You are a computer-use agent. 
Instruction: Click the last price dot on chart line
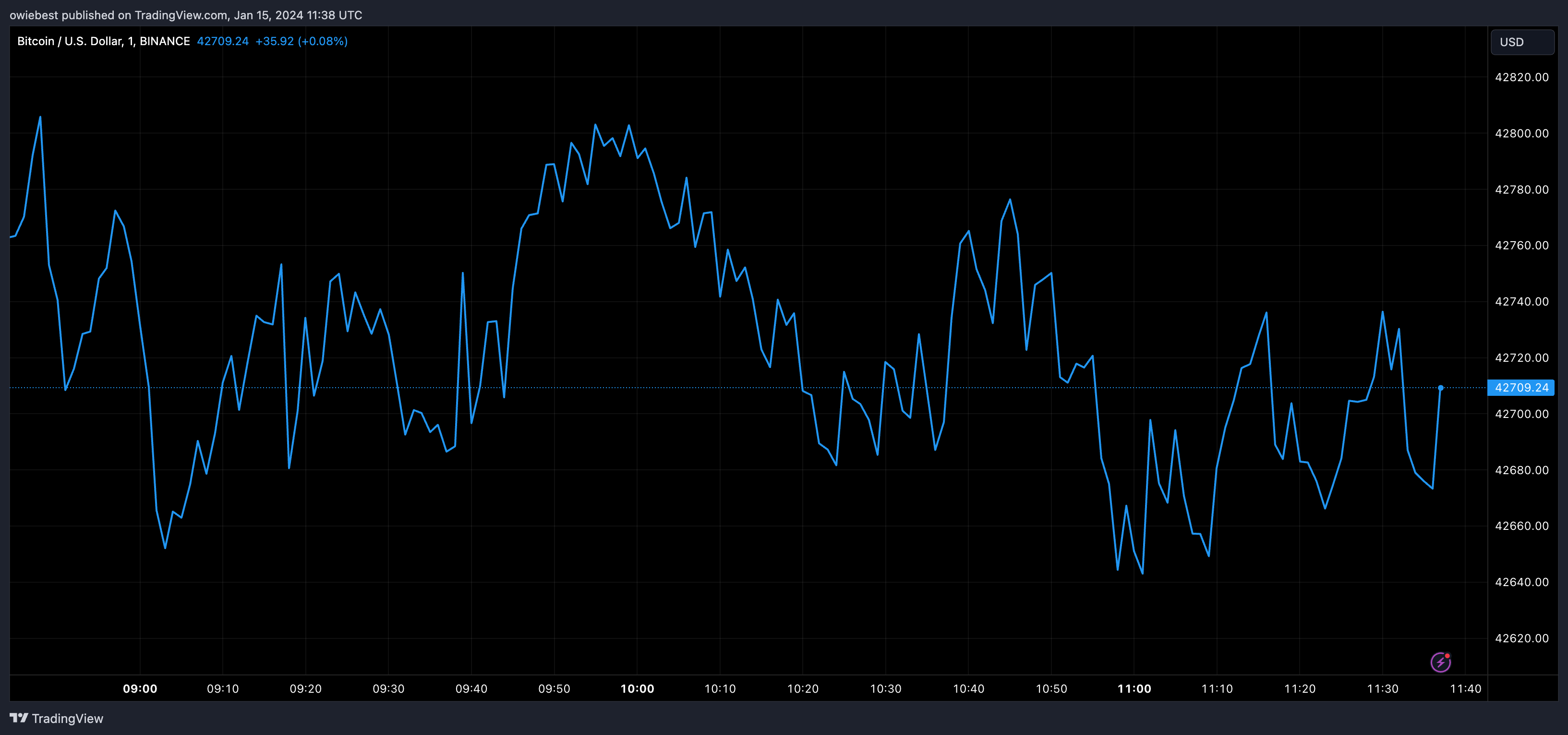1440,388
